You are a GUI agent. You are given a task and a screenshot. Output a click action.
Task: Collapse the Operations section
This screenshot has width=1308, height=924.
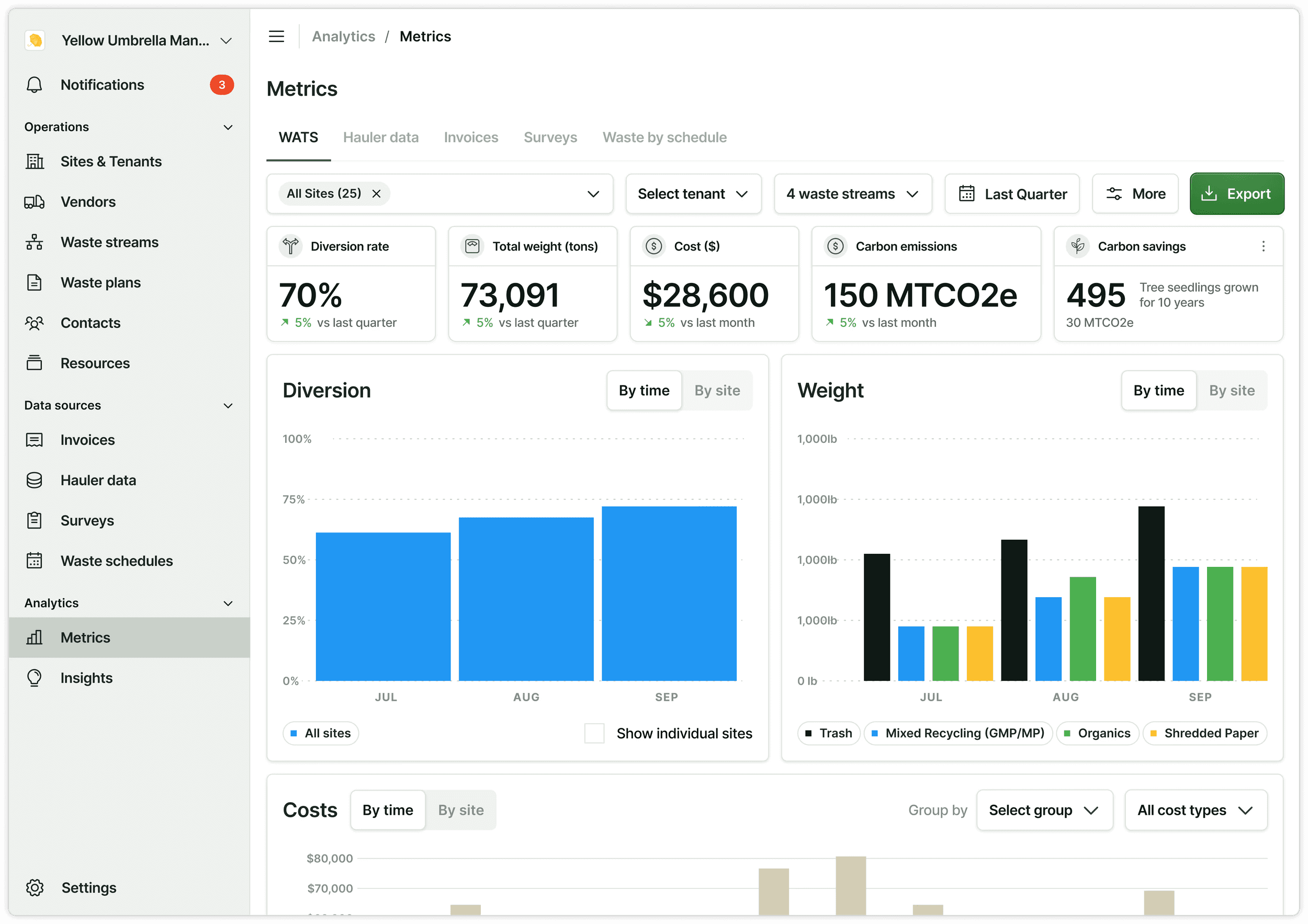pos(228,128)
